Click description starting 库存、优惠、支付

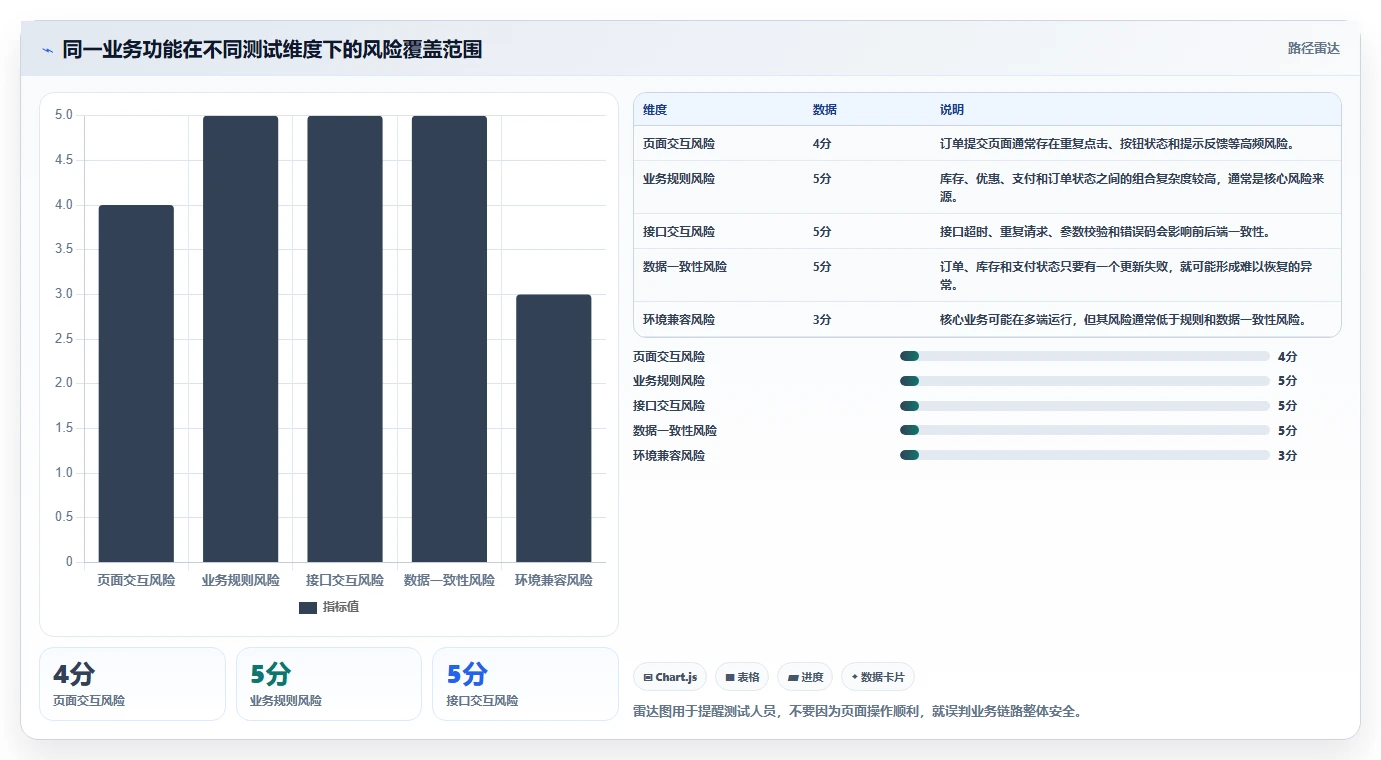pos(1132,188)
